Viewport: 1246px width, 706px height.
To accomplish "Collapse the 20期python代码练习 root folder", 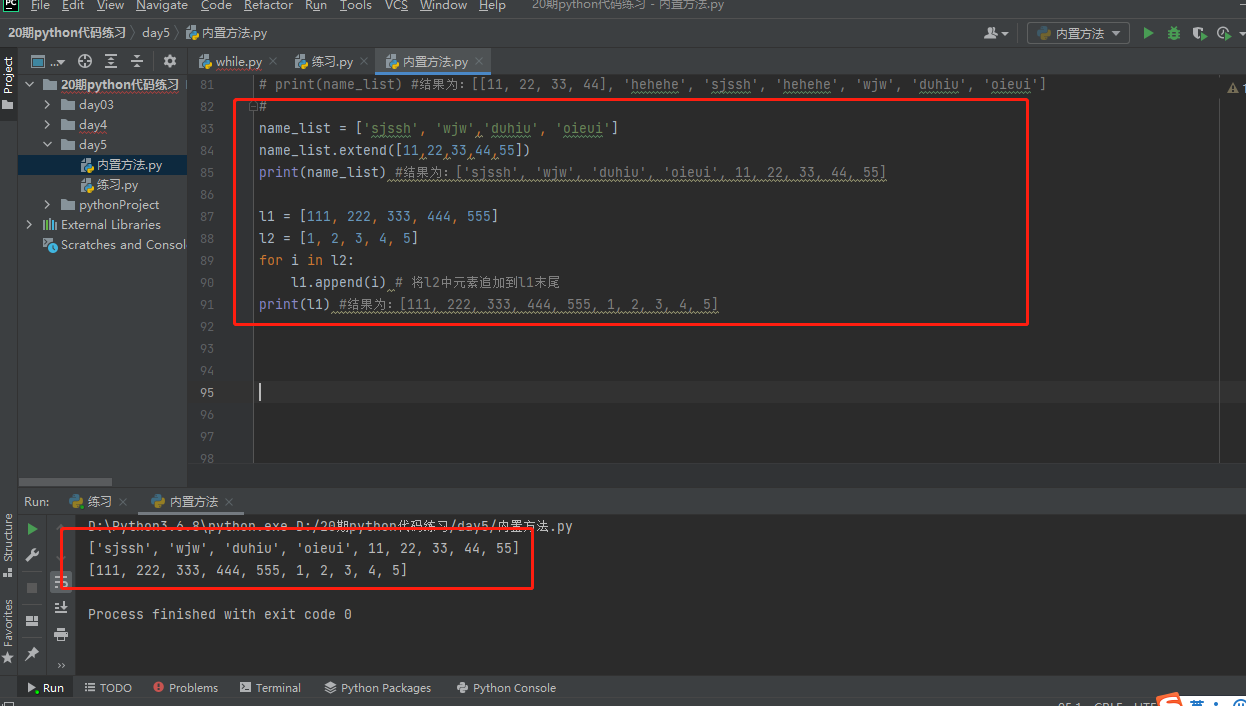I will coord(30,85).
